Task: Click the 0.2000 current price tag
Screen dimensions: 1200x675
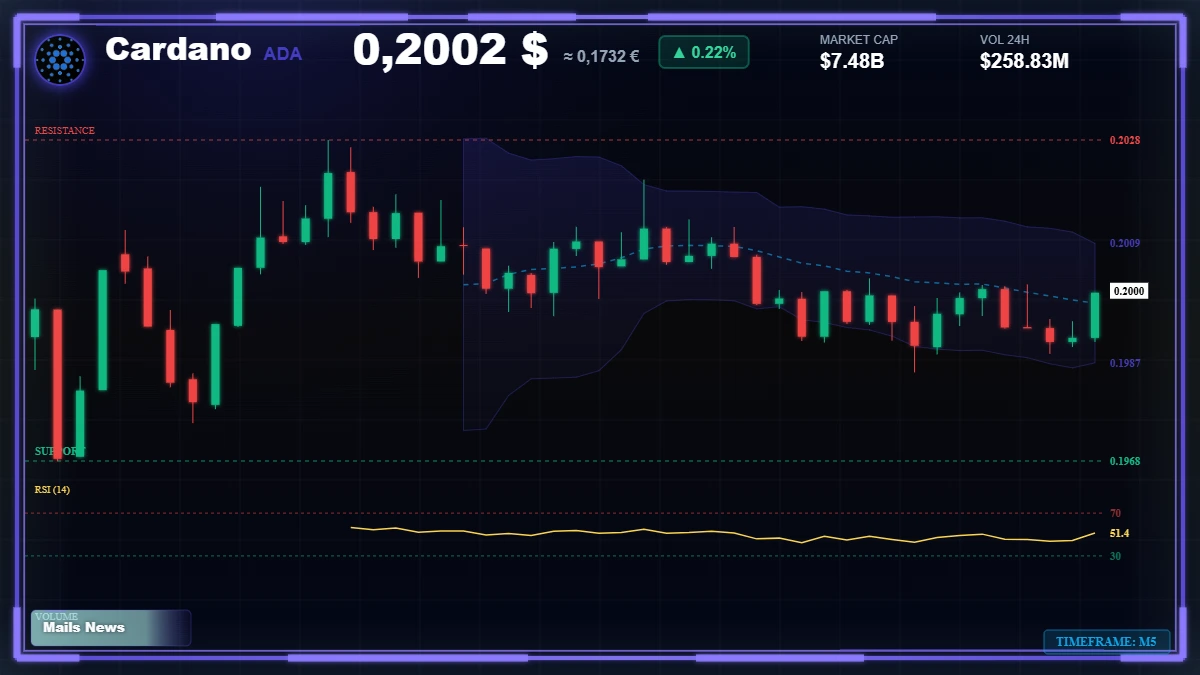Action: [1128, 291]
